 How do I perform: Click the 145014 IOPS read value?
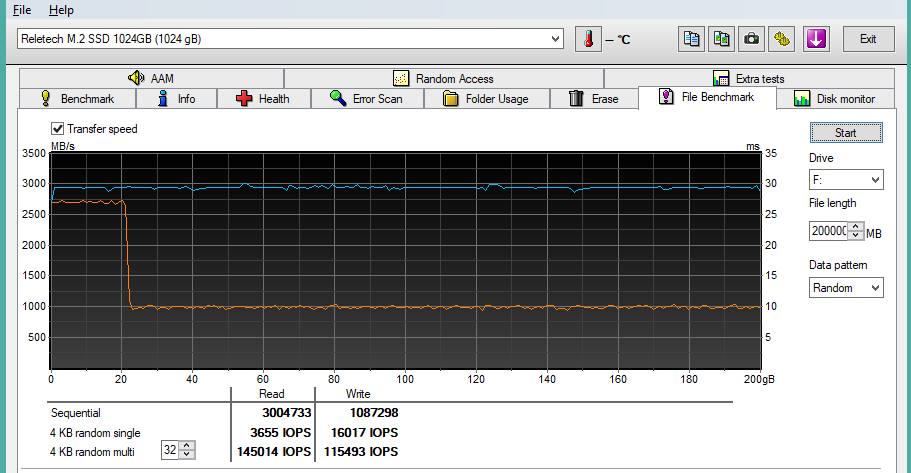pyautogui.click(x=274, y=452)
